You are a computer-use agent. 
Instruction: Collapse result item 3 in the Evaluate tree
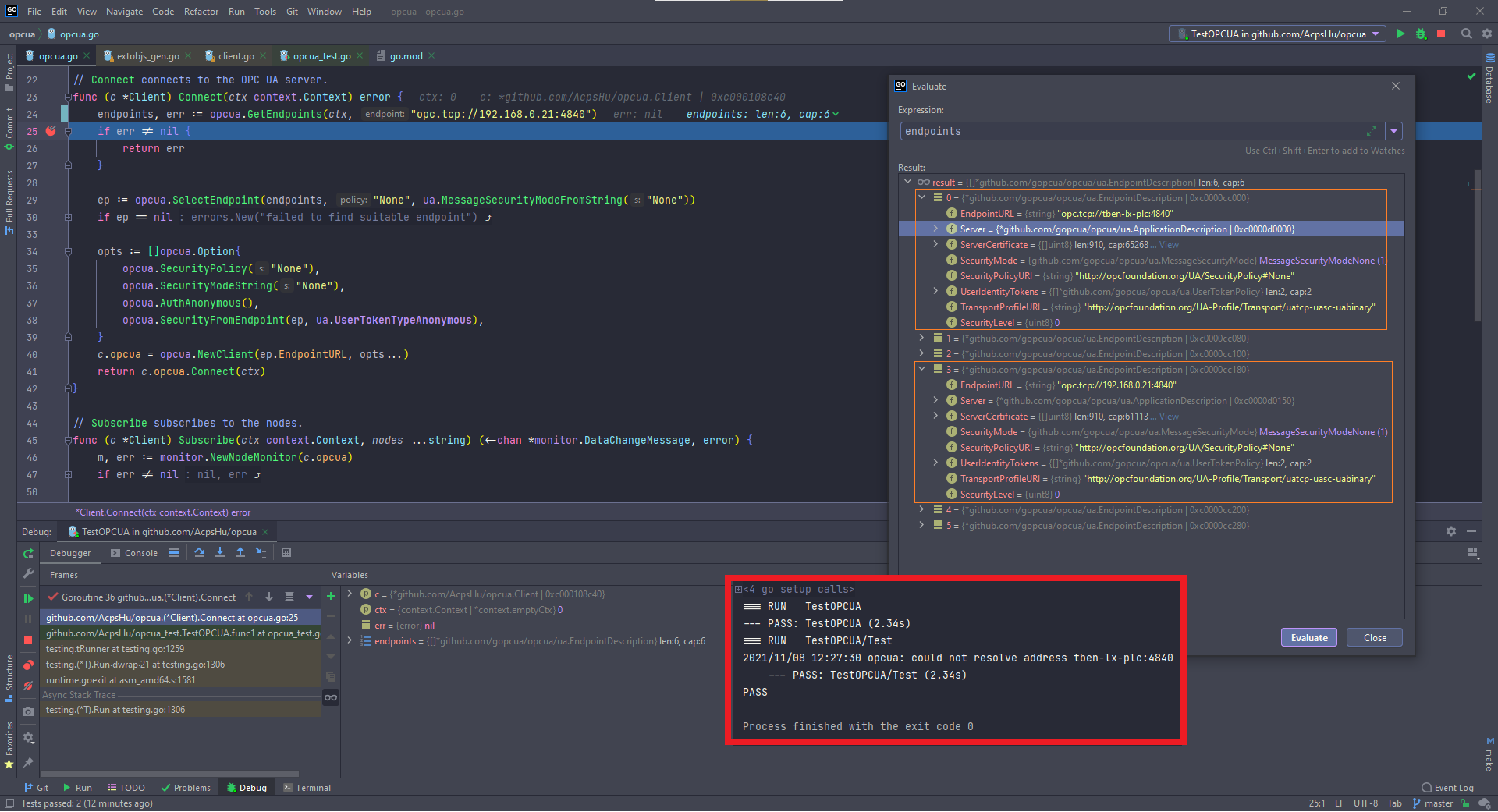point(921,369)
